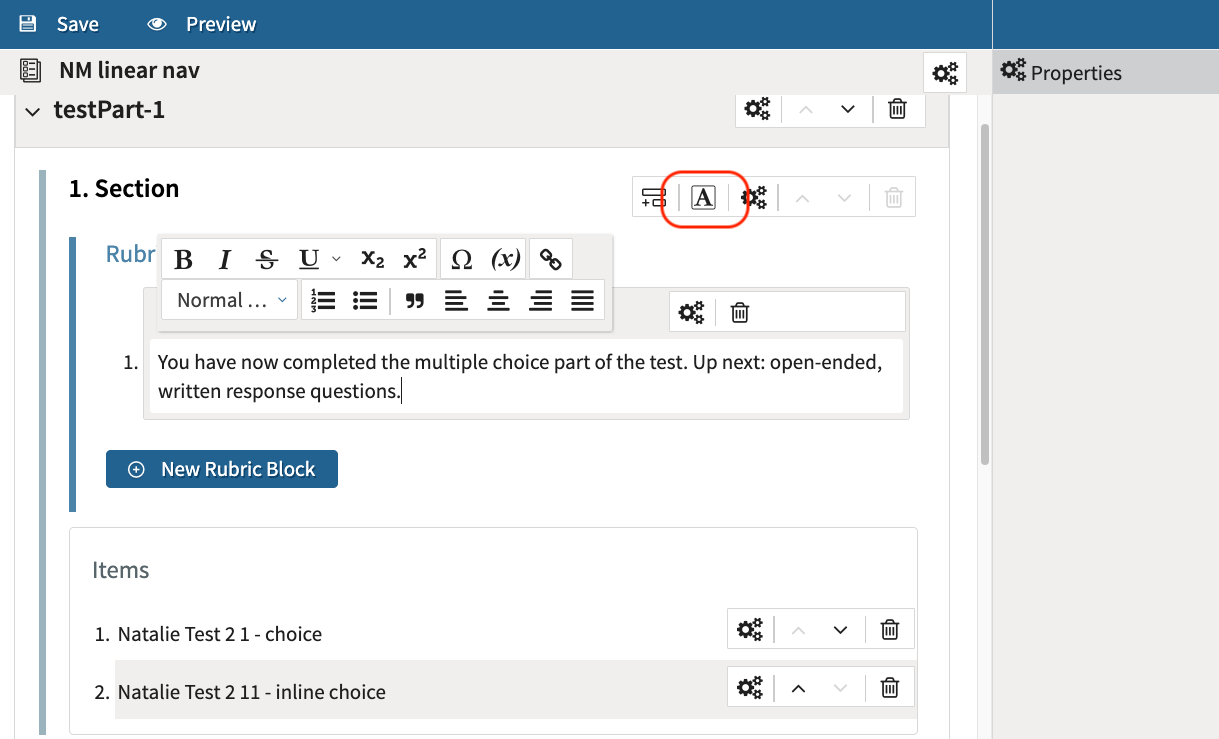Image resolution: width=1219 pixels, height=739 pixels.
Task: Toggle bold formatting in the rubric editor
Action: pyautogui.click(x=183, y=259)
